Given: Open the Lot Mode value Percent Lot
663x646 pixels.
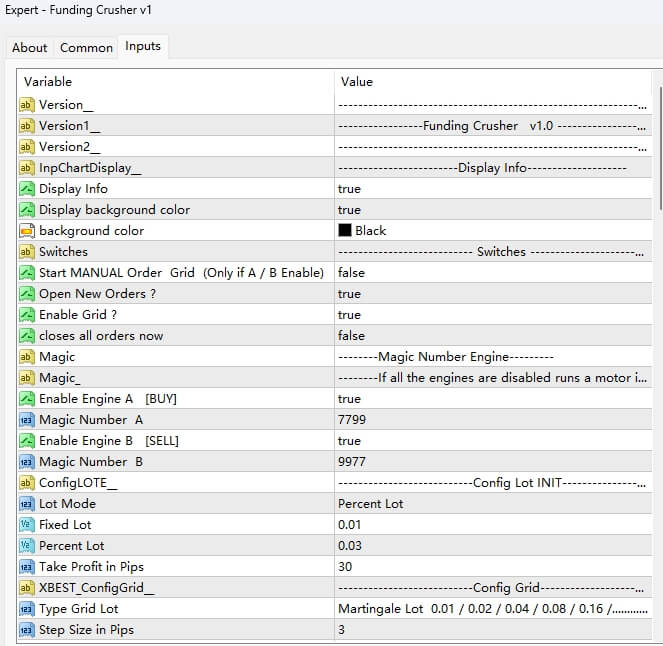Looking at the screenshot, I should coord(371,504).
